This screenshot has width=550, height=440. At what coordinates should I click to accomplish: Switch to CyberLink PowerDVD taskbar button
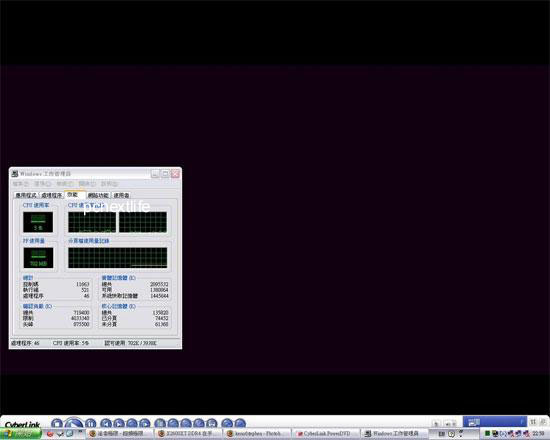327,434
